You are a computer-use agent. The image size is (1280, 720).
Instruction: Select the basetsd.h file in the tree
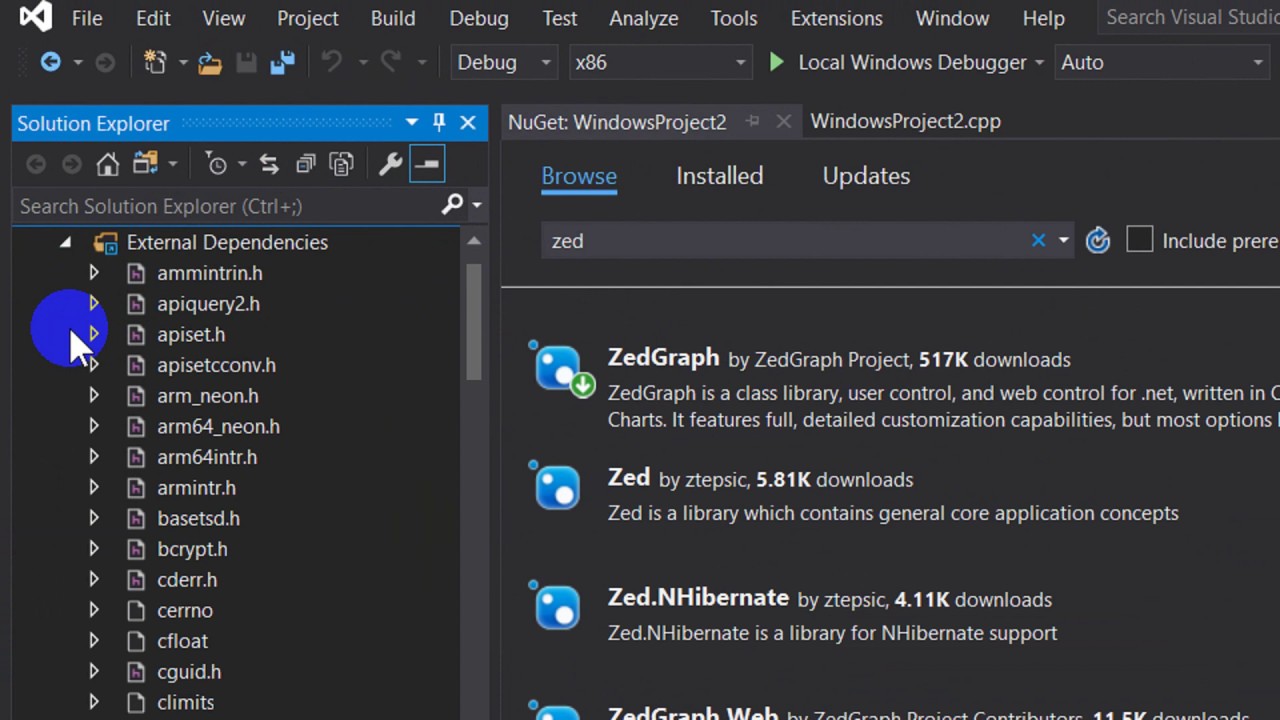[198, 518]
